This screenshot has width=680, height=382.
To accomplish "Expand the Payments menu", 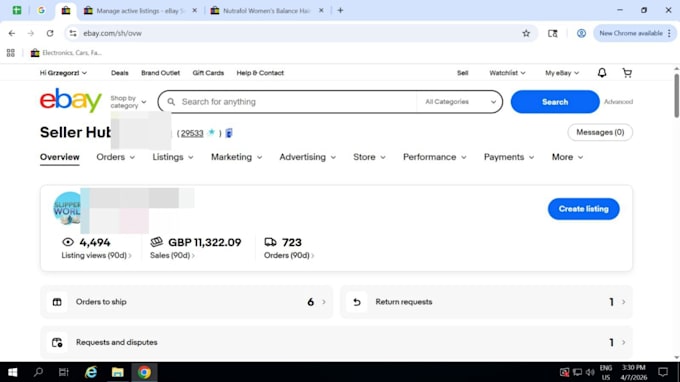I will [509, 157].
